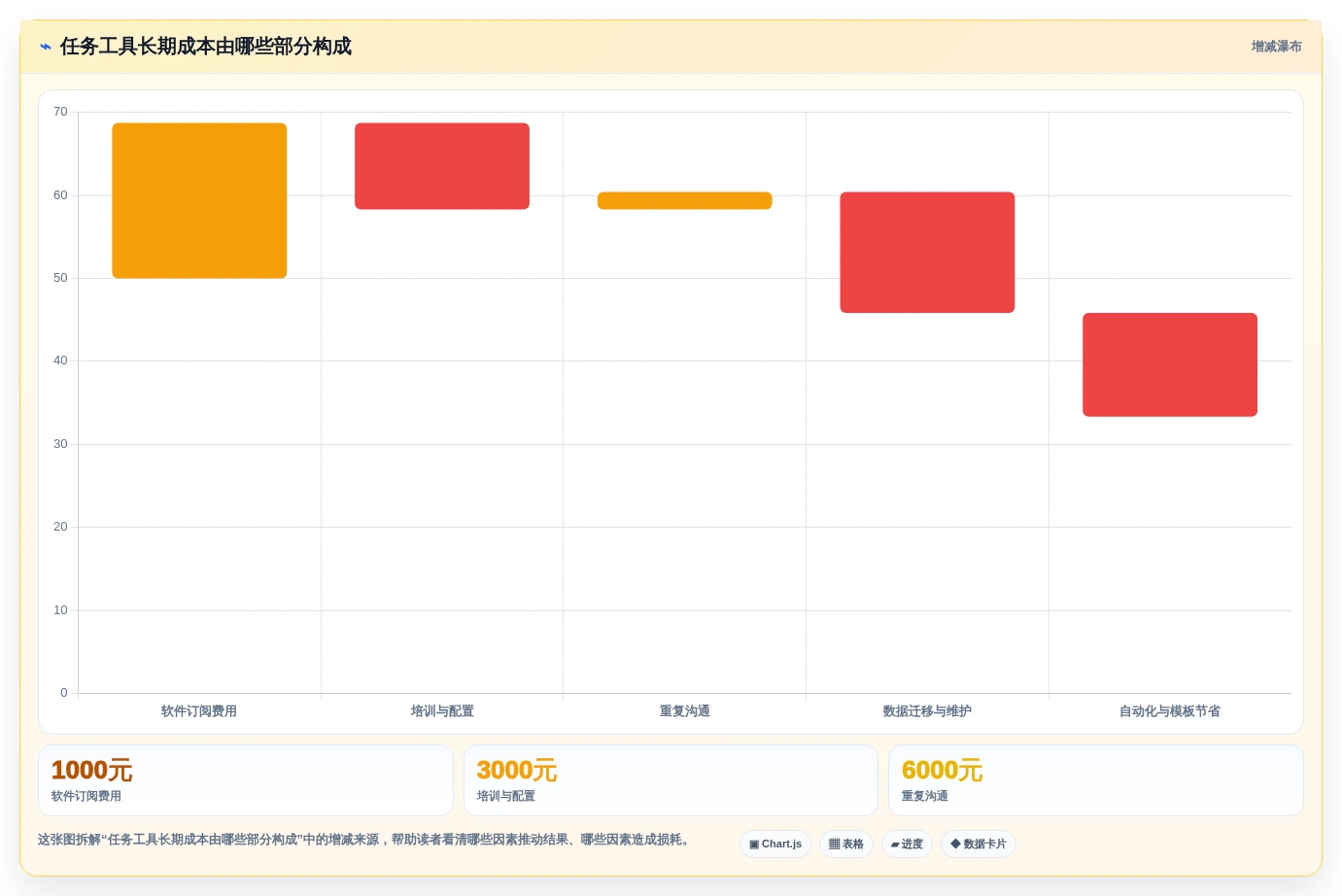Viewport: 1342px width, 896px height.
Task: Click the 进度 tag chip
Action: click(x=907, y=844)
